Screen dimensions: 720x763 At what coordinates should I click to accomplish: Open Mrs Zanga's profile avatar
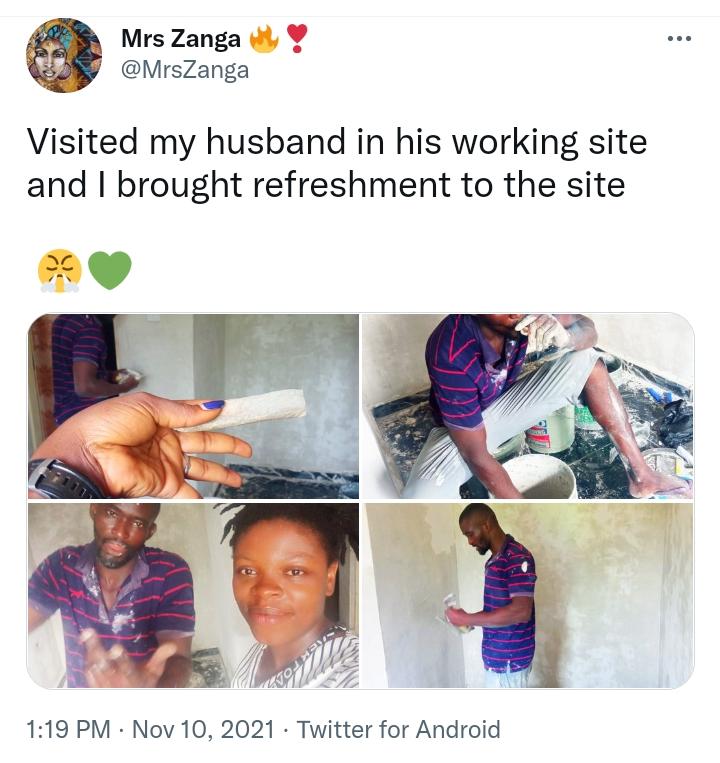click(64, 55)
